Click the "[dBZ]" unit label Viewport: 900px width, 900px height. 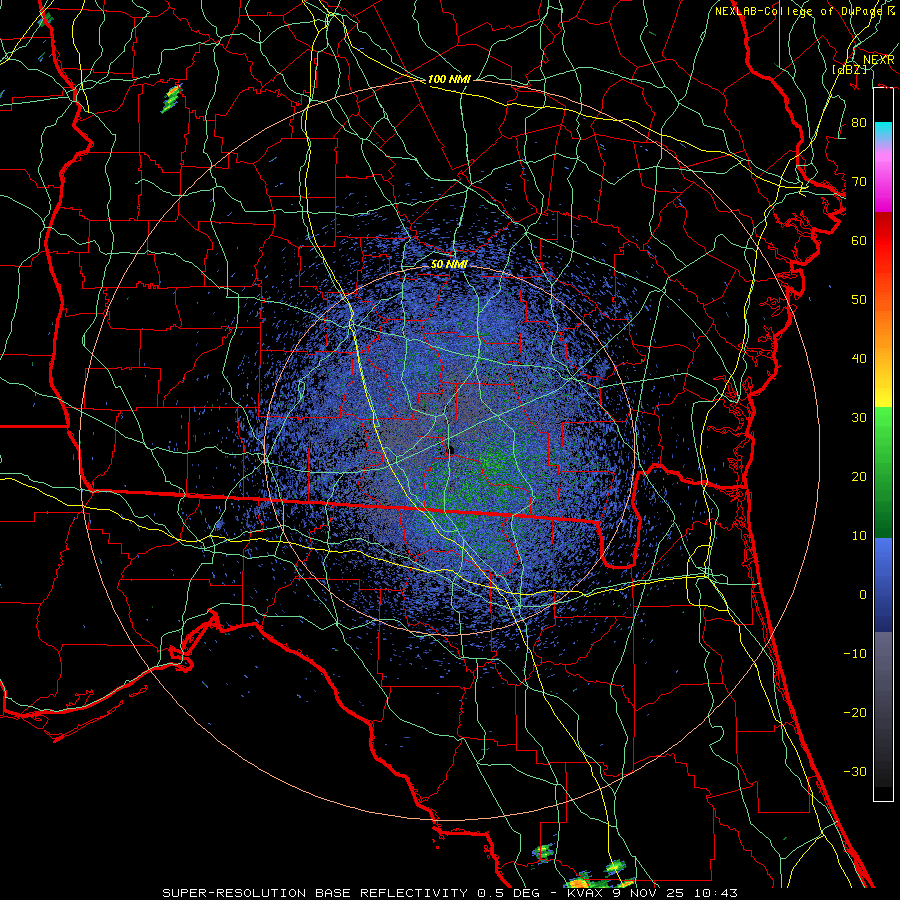click(x=849, y=69)
